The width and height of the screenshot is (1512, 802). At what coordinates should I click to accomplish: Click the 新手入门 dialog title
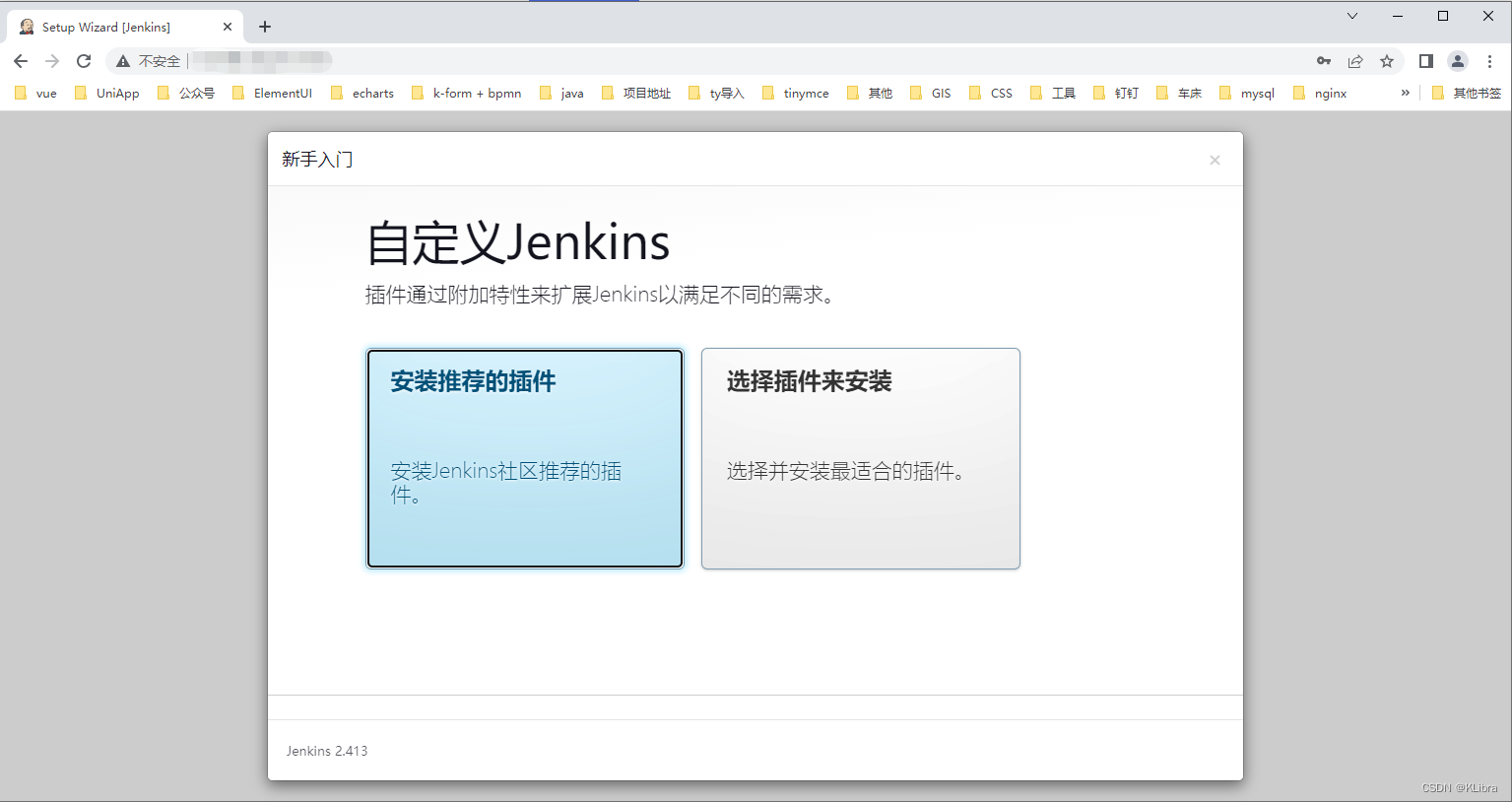pos(317,160)
